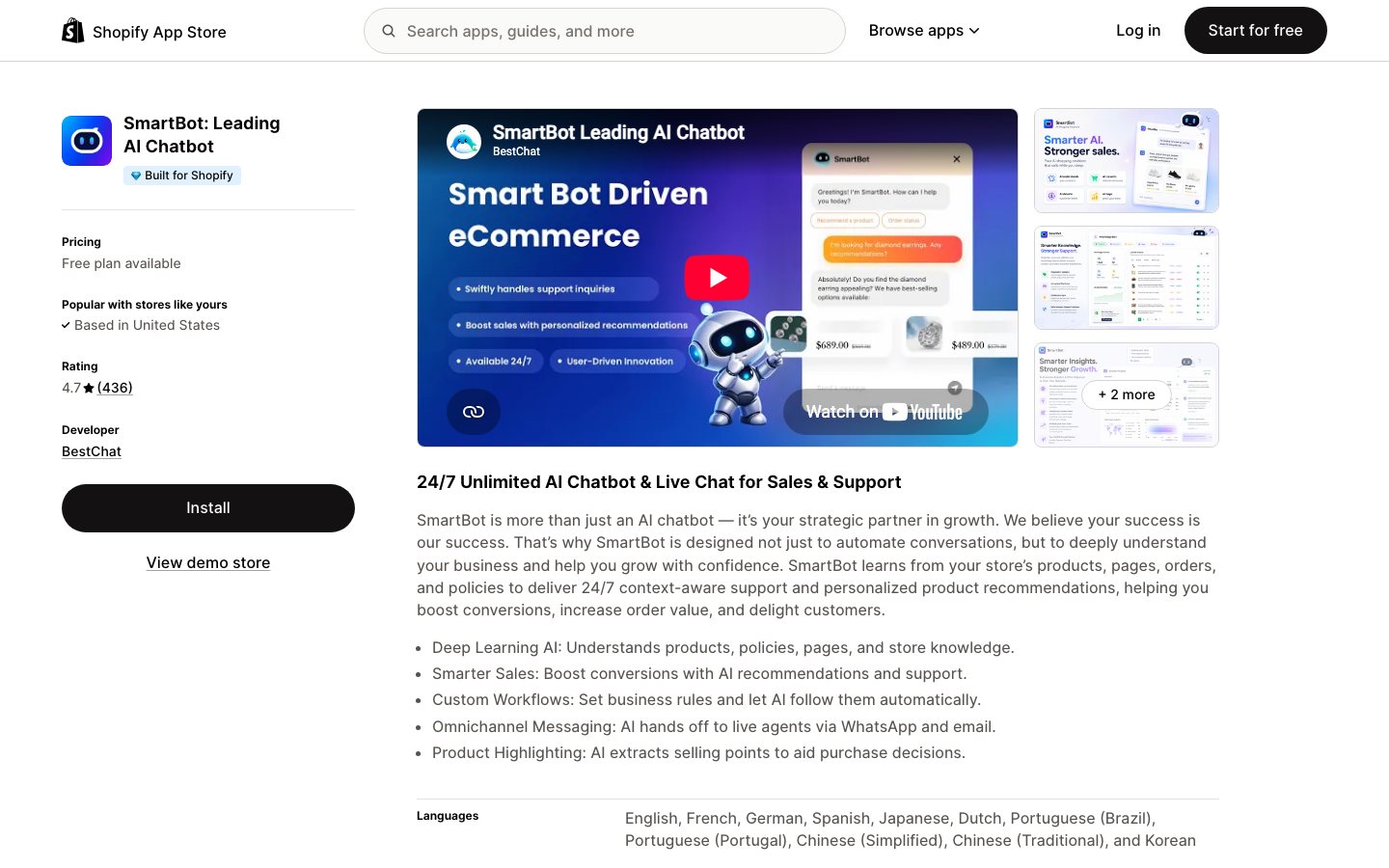
Task: Click the SmartBot app icon
Action: tap(87, 141)
